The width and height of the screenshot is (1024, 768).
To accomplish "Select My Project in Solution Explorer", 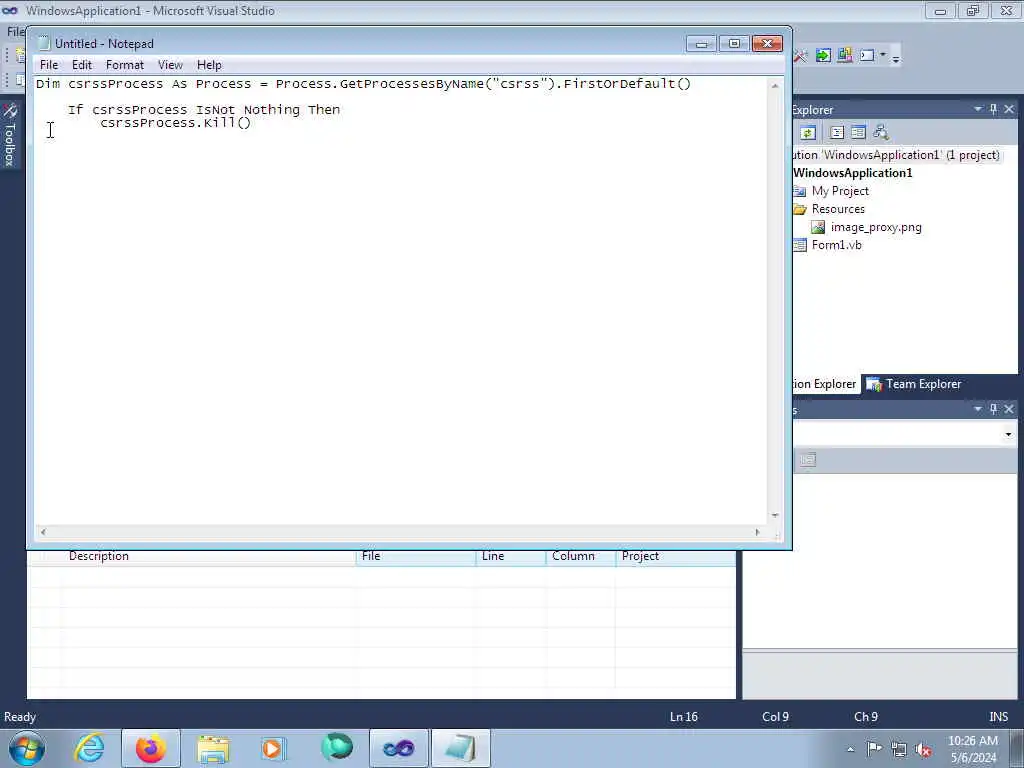I will pyautogui.click(x=840, y=191).
